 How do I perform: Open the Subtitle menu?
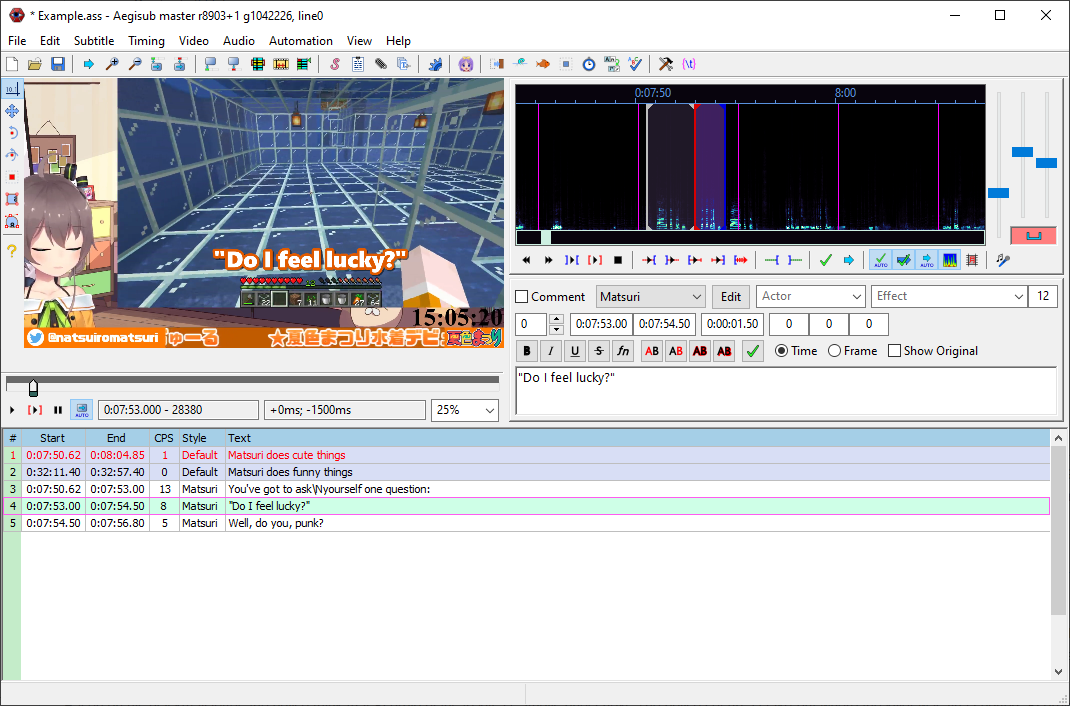93,41
